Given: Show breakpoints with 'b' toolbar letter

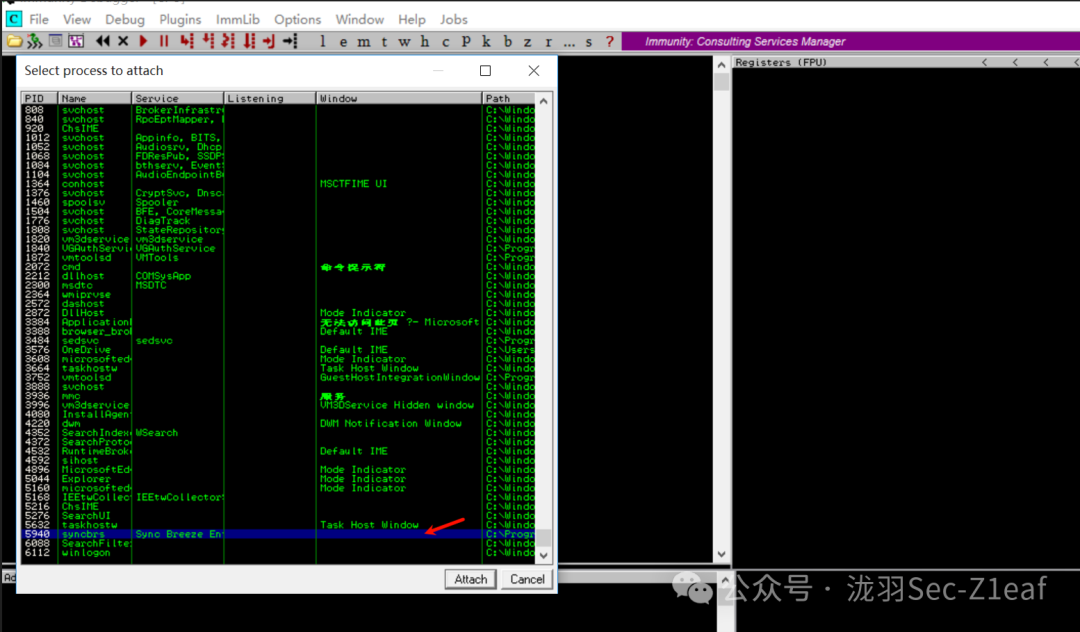Looking at the screenshot, I should pos(508,41).
